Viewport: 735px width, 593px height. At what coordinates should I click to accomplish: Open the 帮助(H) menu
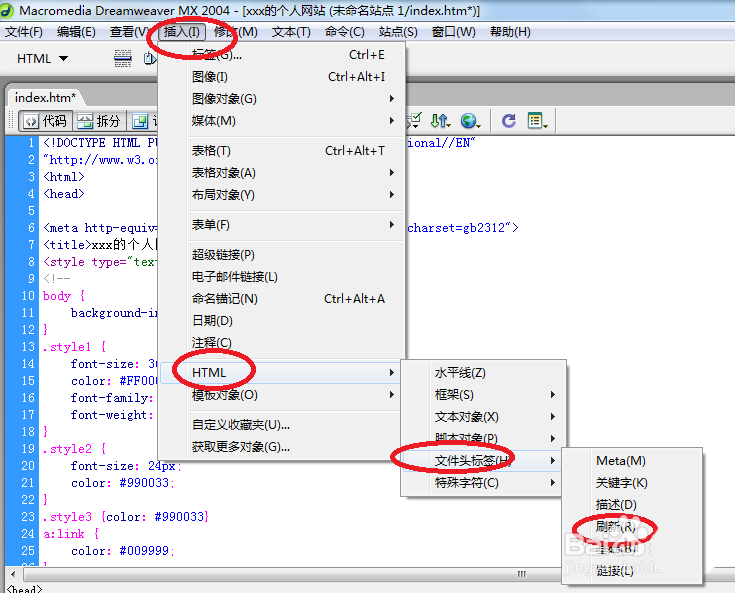tap(510, 32)
